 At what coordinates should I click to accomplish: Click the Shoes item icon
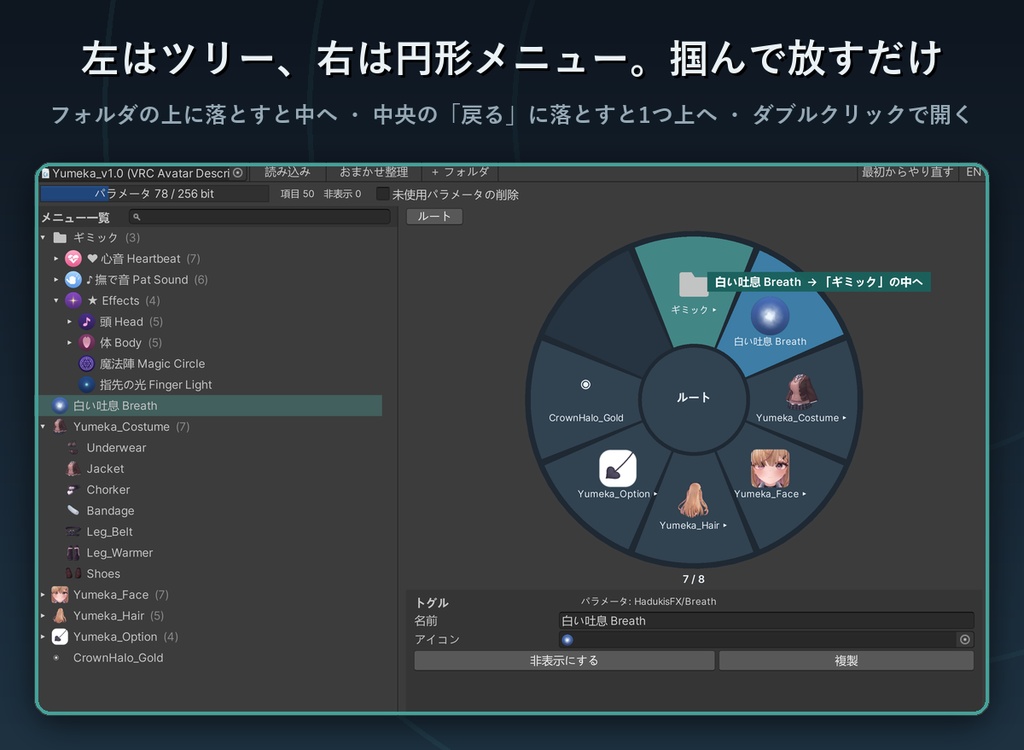(x=73, y=574)
